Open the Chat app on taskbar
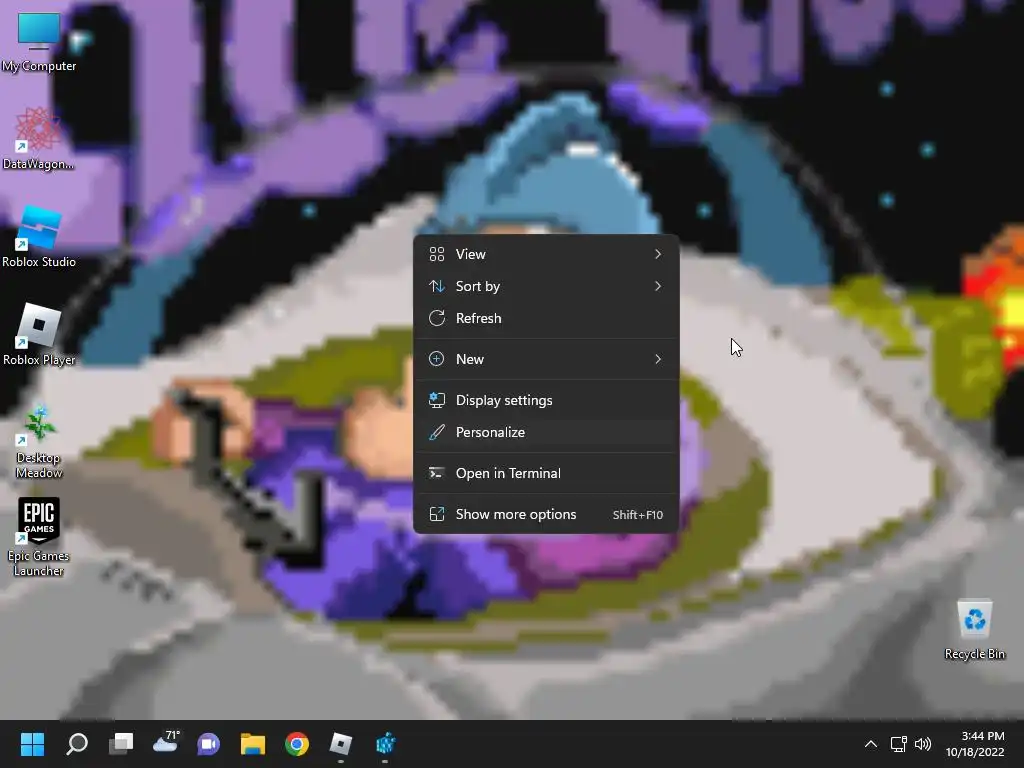Screen dimensions: 1024x768 209,744
